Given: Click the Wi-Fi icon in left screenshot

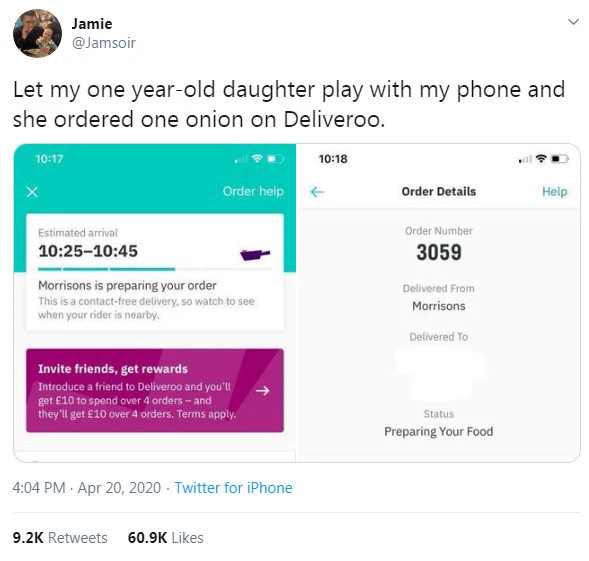Looking at the screenshot, I should (257, 159).
